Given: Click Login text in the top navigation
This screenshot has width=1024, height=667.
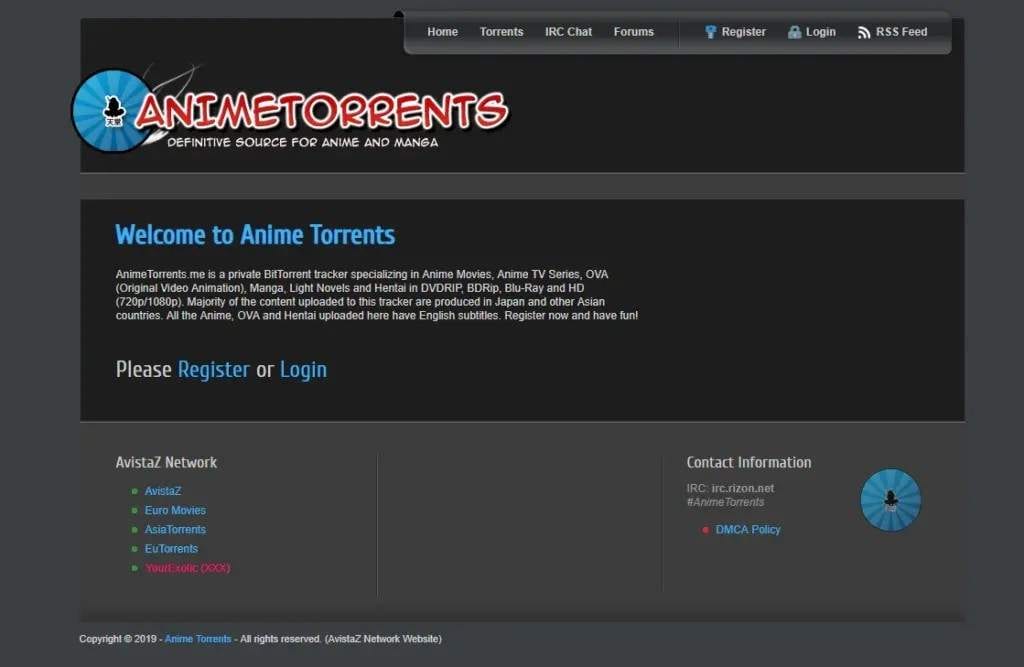Looking at the screenshot, I should coord(820,31).
